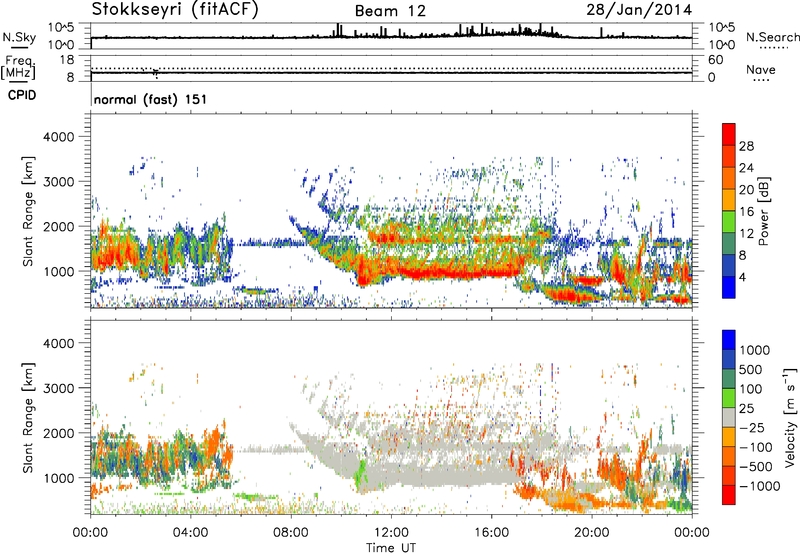Select the -500 velocity colorbar label
800x554 pixels.
pyautogui.click(x=755, y=467)
